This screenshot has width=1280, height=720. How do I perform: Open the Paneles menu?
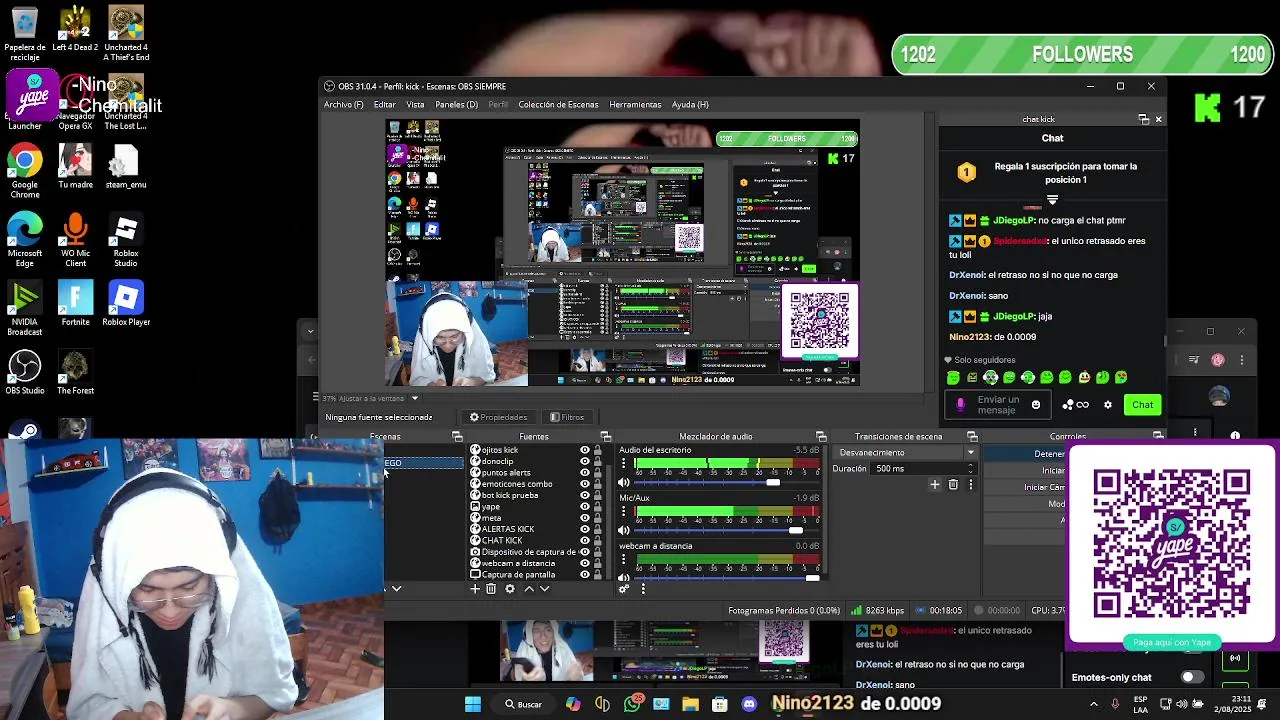[x=456, y=105]
